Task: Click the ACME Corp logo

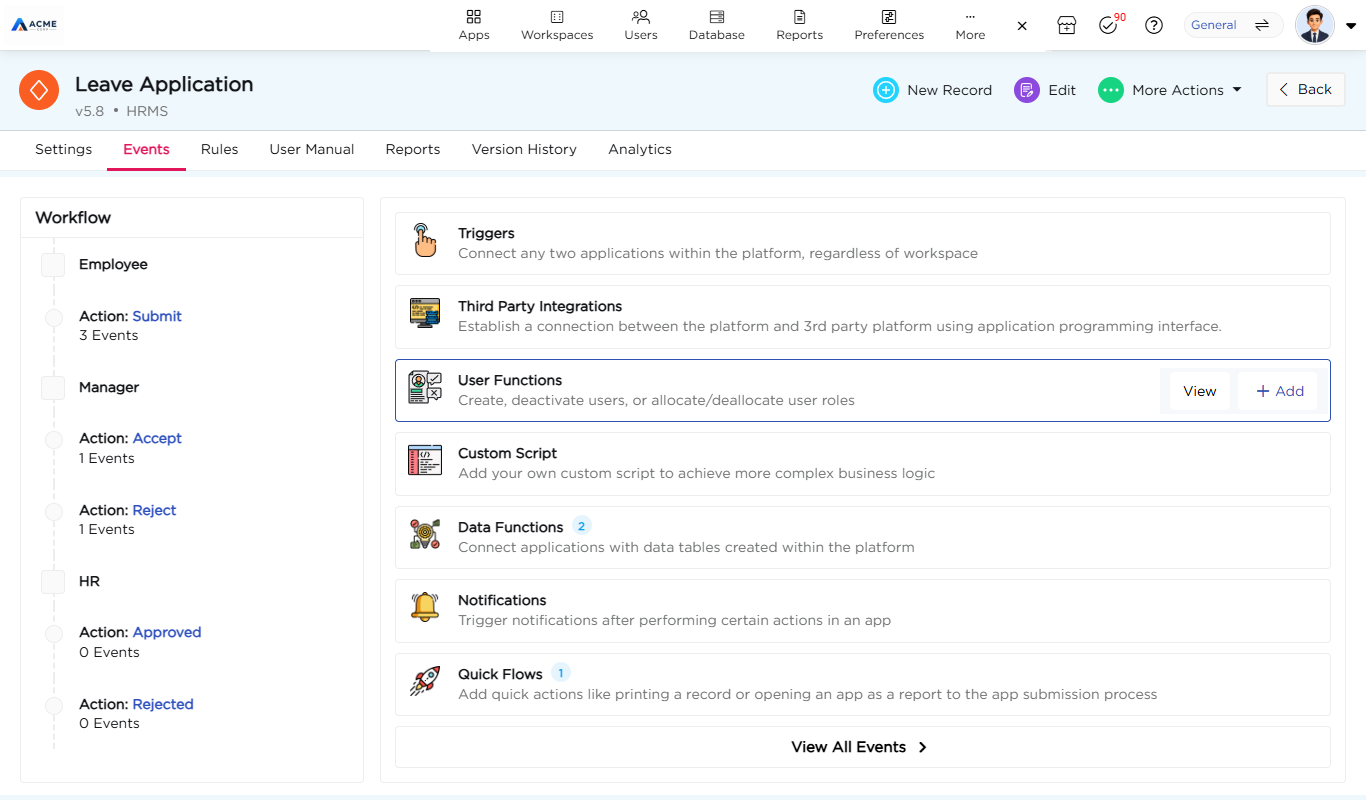Action: (34, 24)
